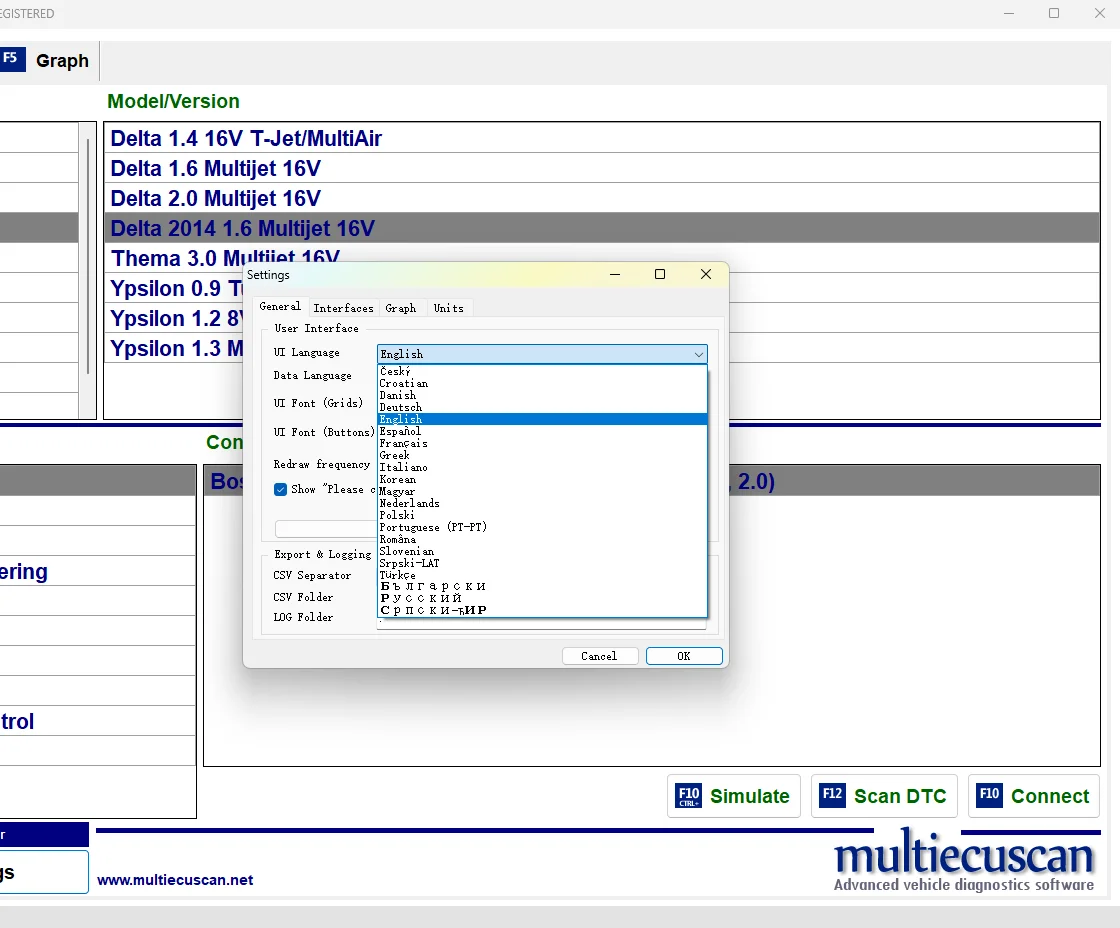Viewport: 1120px width, 928px height.
Task: Select Delta 1.6 Multijet 16V row
Action: [x=601, y=168]
